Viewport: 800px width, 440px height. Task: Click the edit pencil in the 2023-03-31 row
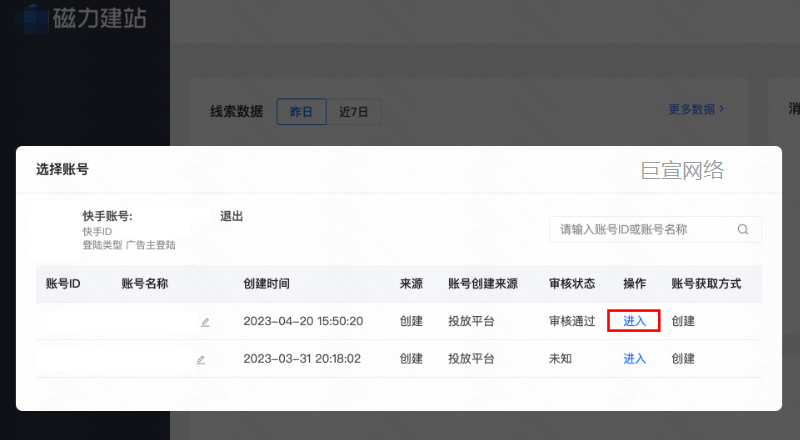(201, 360)
